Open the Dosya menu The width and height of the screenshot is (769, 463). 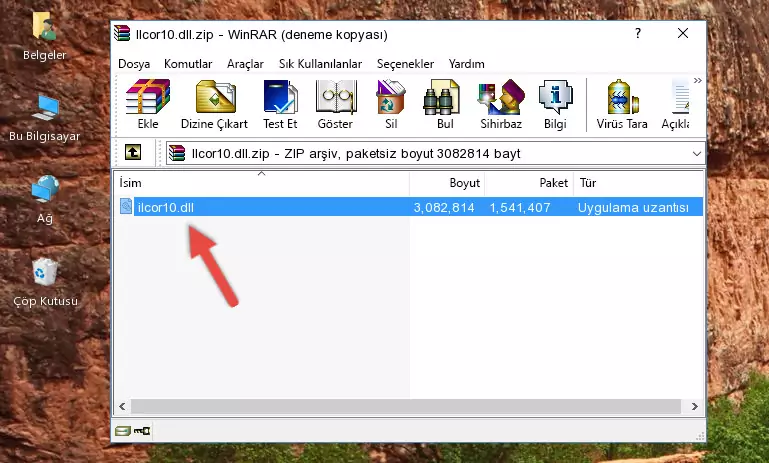coord(134,64)
